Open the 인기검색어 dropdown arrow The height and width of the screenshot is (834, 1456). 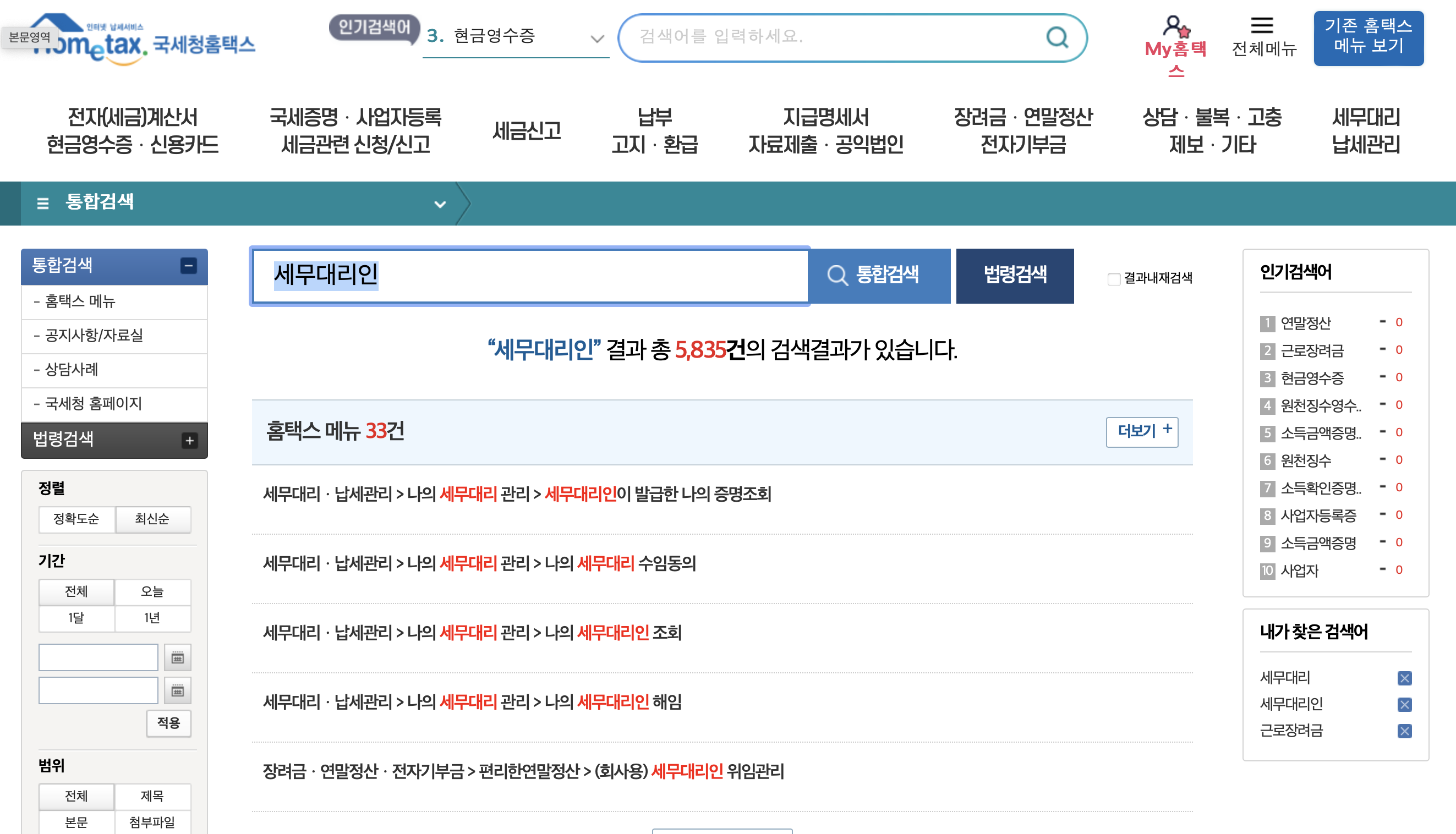tap(597, 39)
